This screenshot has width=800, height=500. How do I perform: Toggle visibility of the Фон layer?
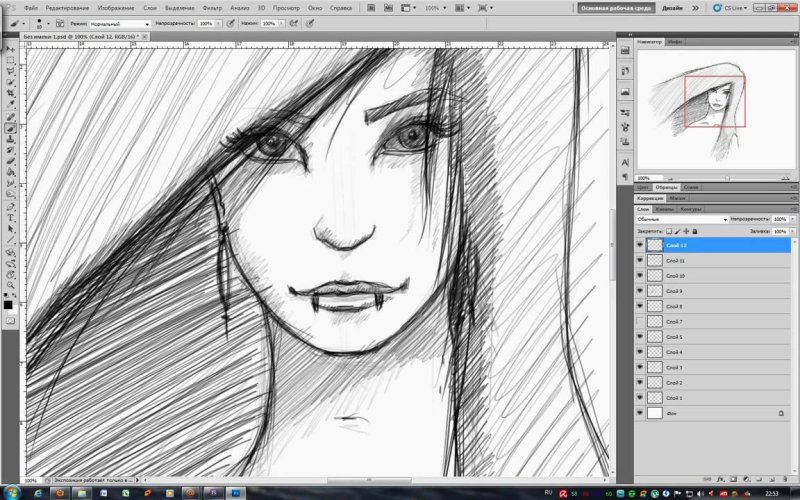point(640,412)
